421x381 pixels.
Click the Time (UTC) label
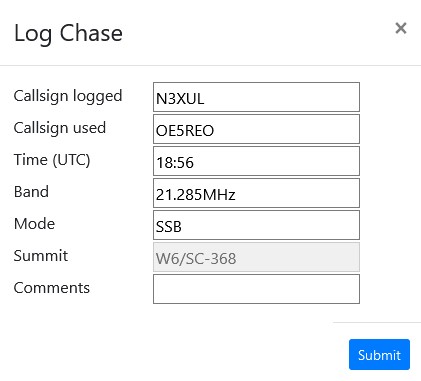coord(52,160)
